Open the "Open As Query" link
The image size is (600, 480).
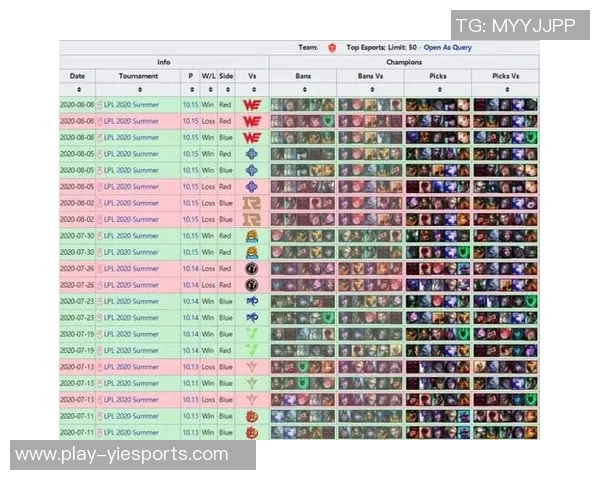click(447, 47)
